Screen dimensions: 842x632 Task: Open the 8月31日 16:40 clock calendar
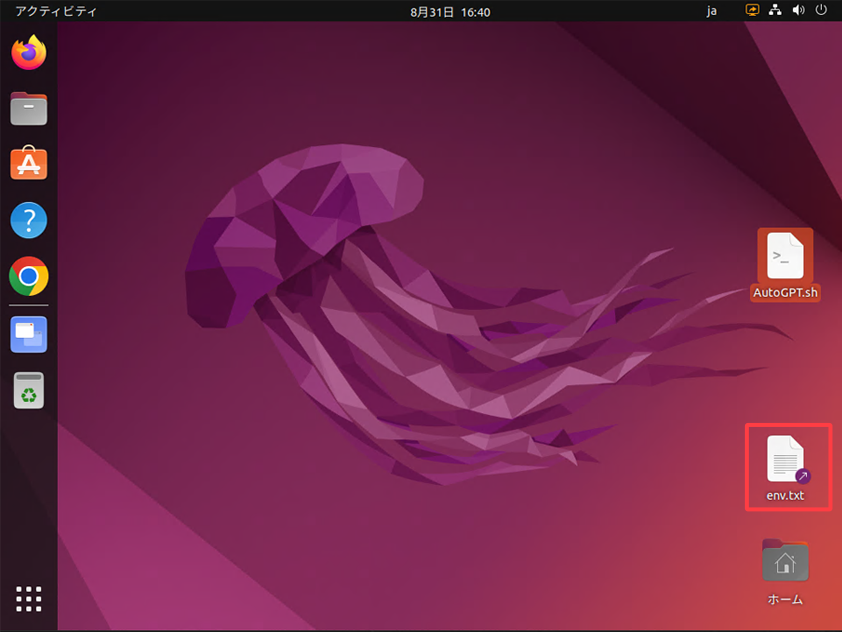(x=450, y=11)
